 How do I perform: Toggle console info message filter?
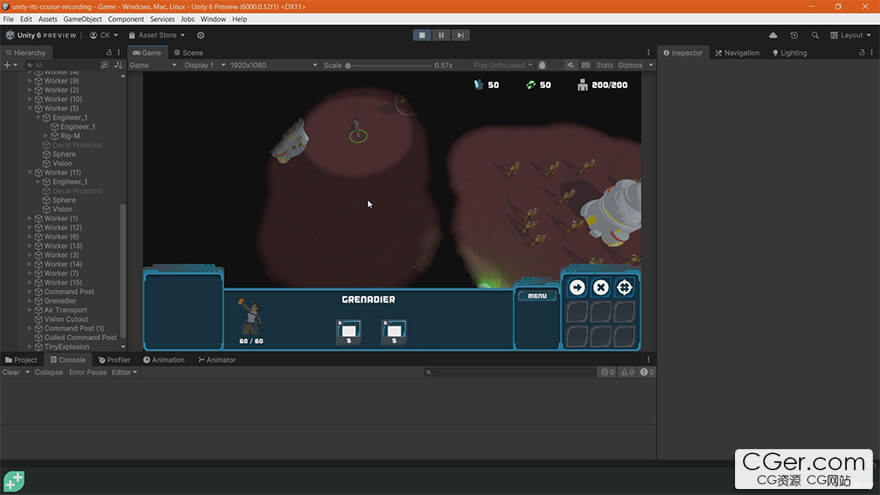point(608,372)
